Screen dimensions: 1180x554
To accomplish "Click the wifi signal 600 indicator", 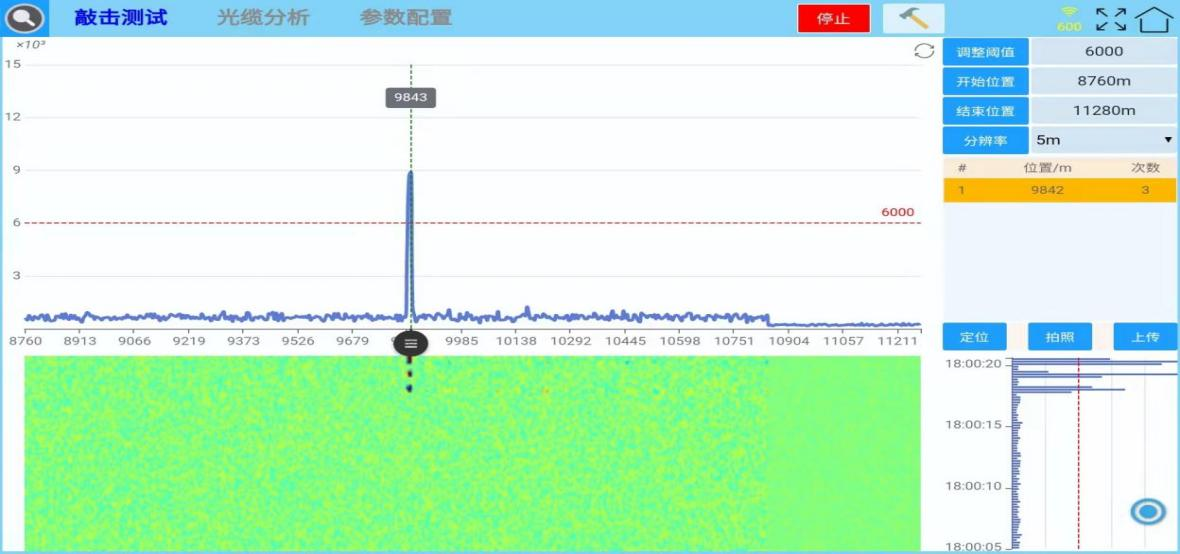I will point(1069,19).
